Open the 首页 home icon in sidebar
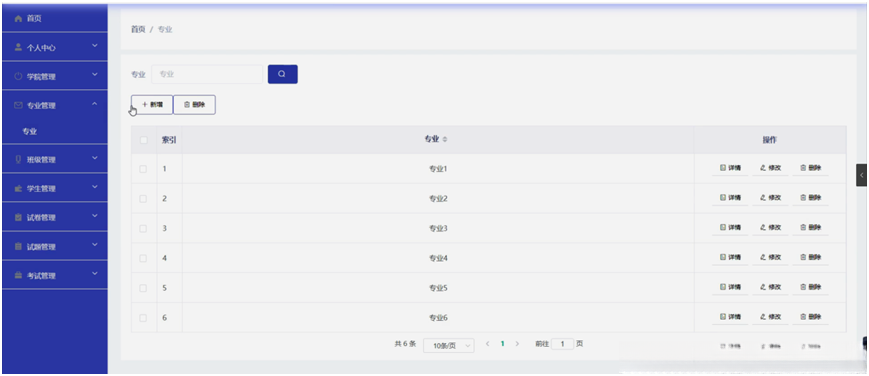This screenshot has height=376, width=869. click(x=18, y=19)
